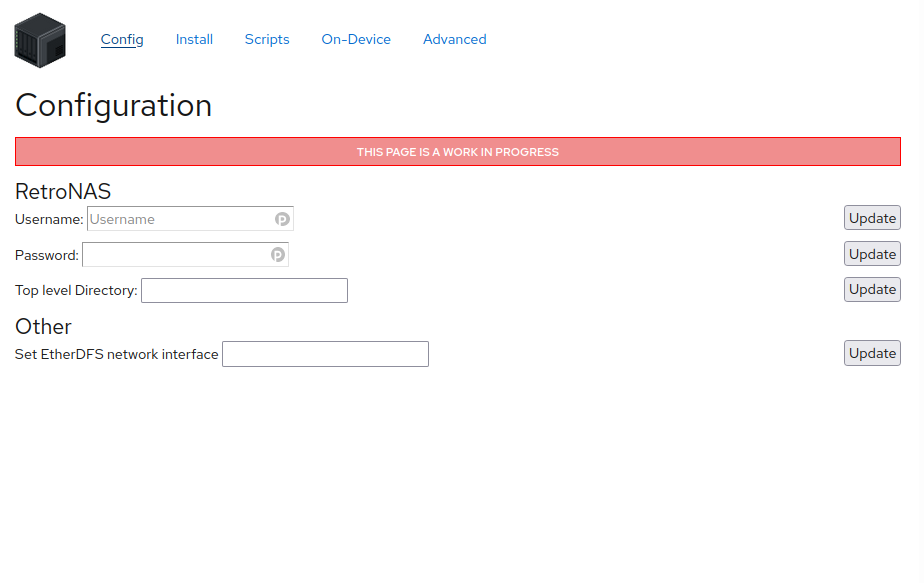This screenshot has width=924, height=583.
Task: Click the 'RetroNAS' section heading
Action: point(63,192)
